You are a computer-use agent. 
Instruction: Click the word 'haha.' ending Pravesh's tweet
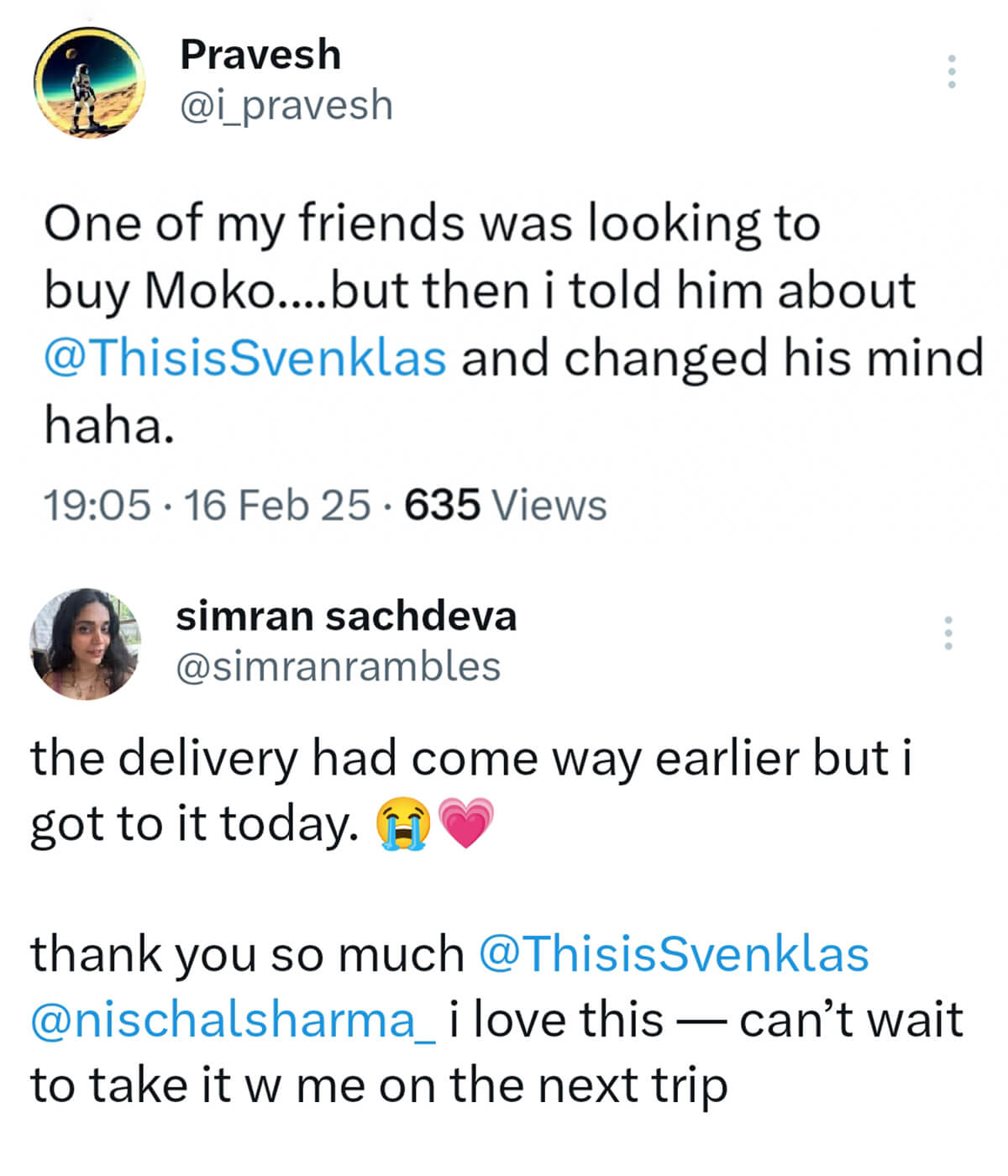tap(109, 425)
